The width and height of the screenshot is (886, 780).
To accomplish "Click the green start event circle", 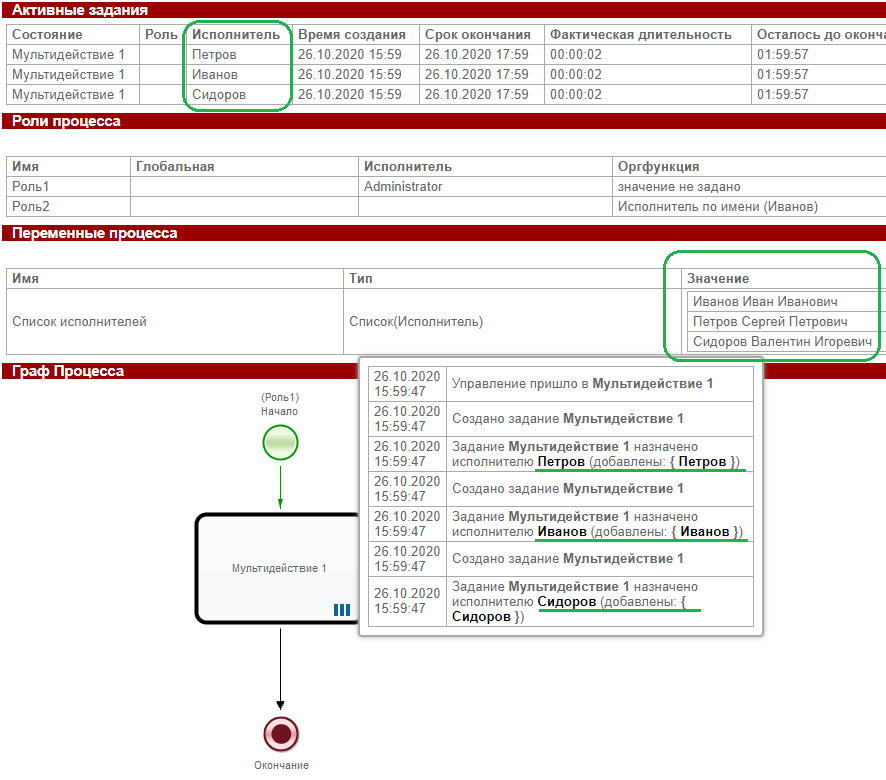I will click(280, 443).
